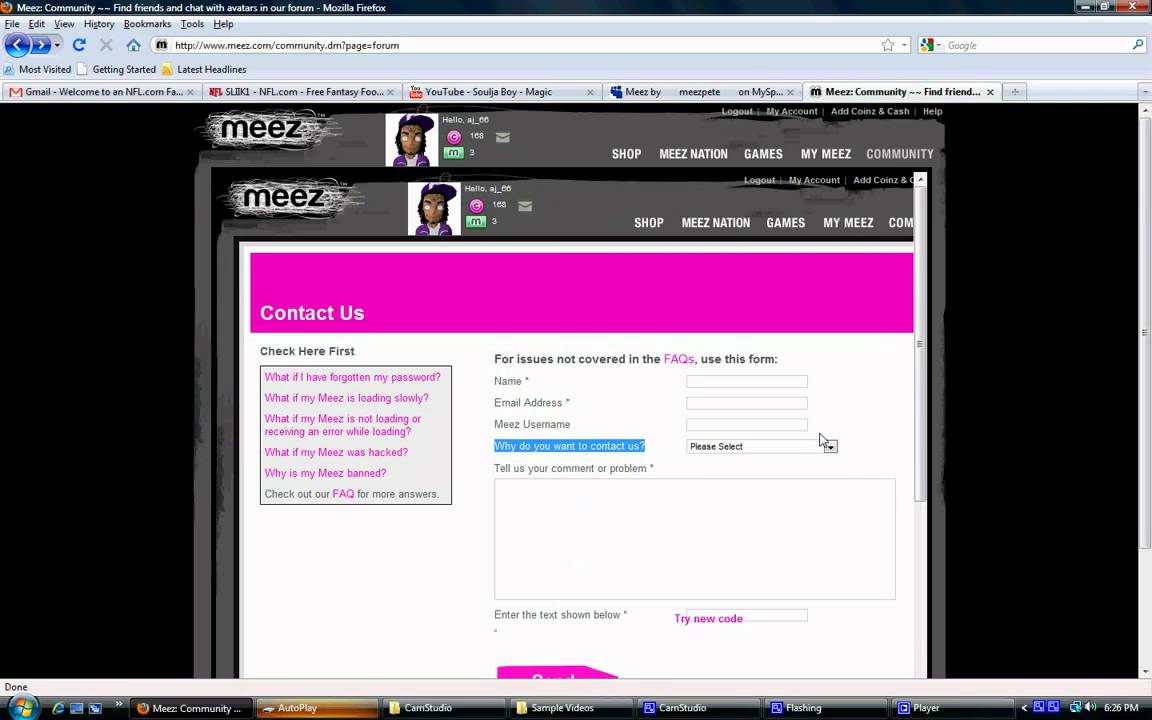Open the Help menu

pos(223,24)
